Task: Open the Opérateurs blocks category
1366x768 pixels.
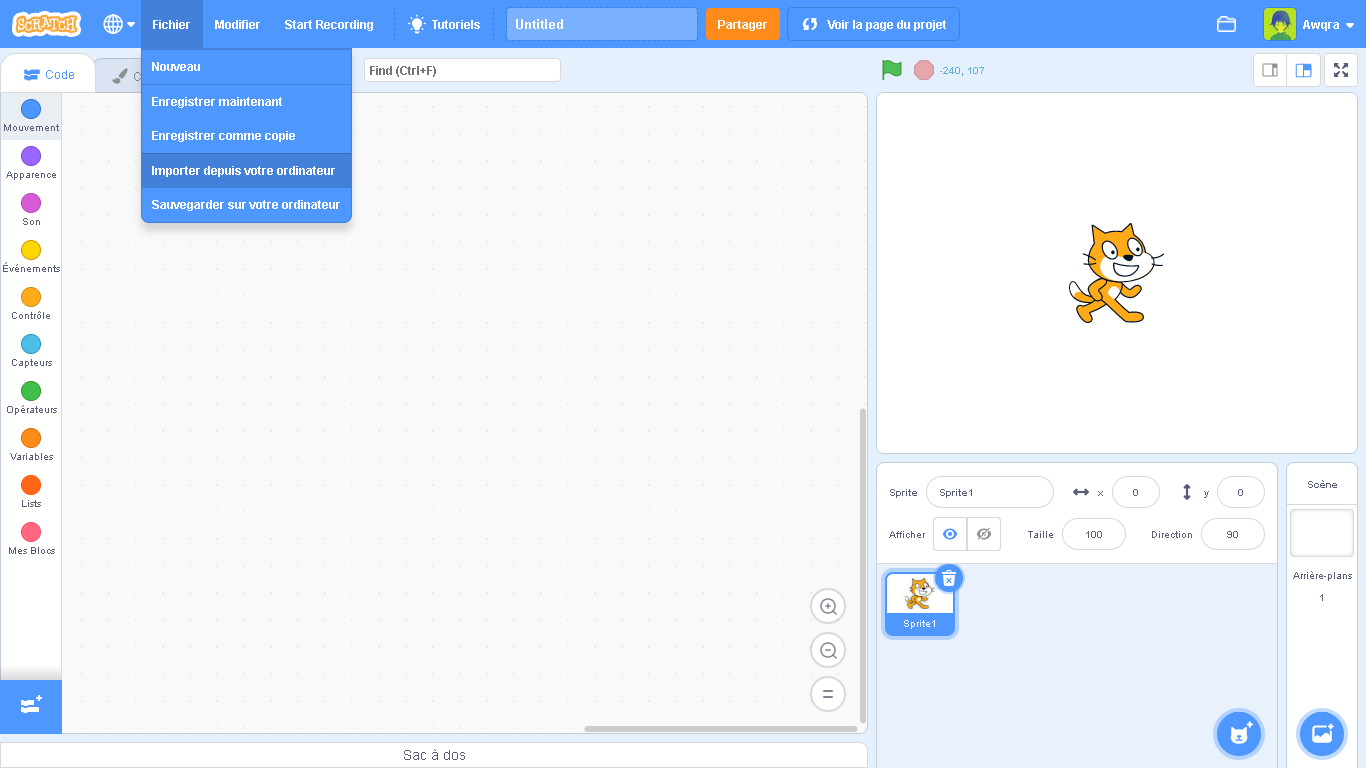Action: point(31,398)
